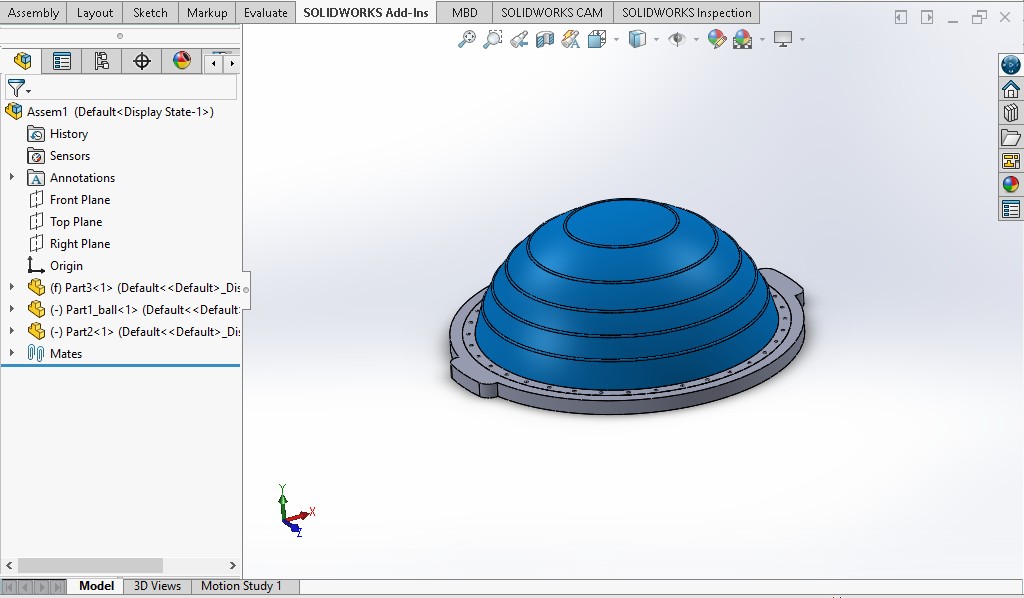1024x598 pixels.
Task: Open the Design Library task pane tab
Action: coord(1010,113)
